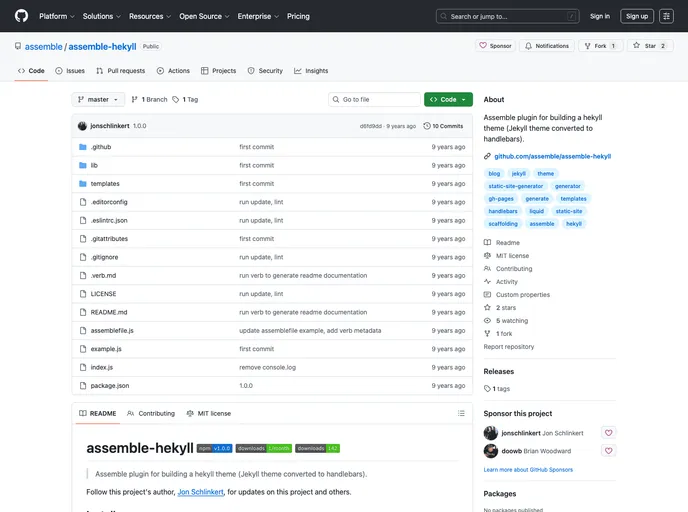
Task: Switch to MIT license tab in file viewer
Action: click(209, 413)
